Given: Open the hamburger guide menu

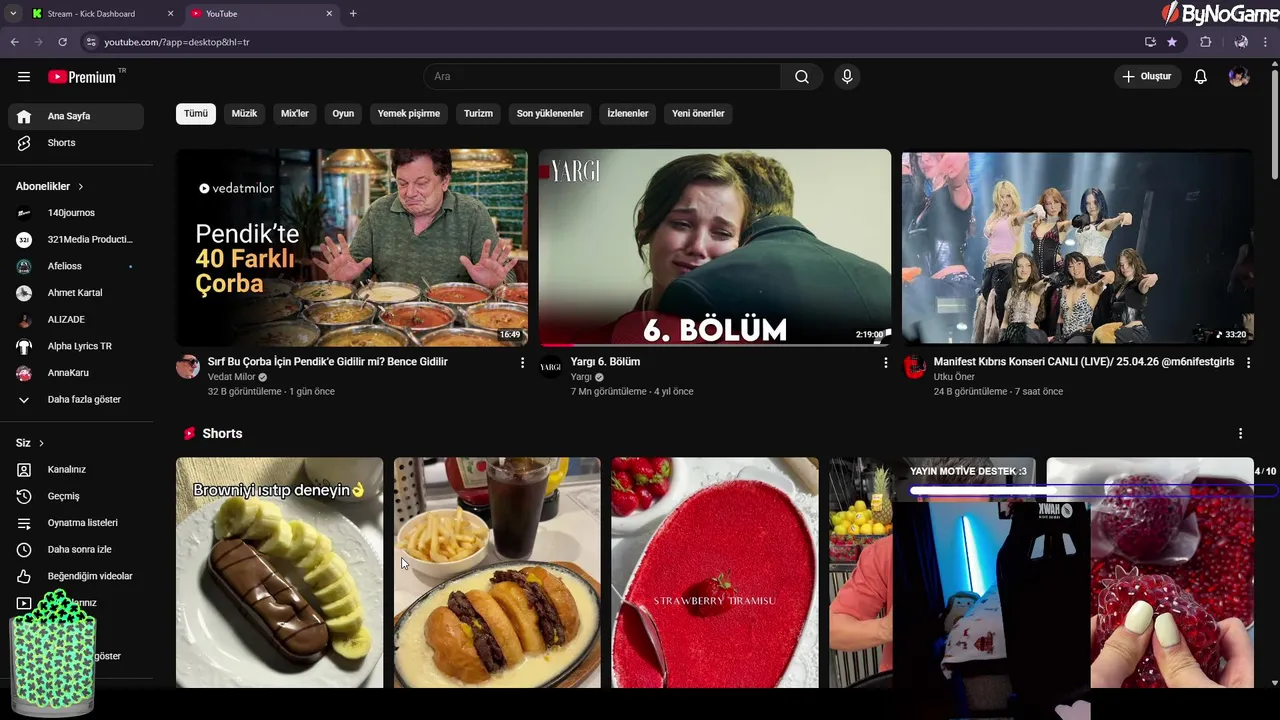Looking at the screenshot, I should coord(24,77).
